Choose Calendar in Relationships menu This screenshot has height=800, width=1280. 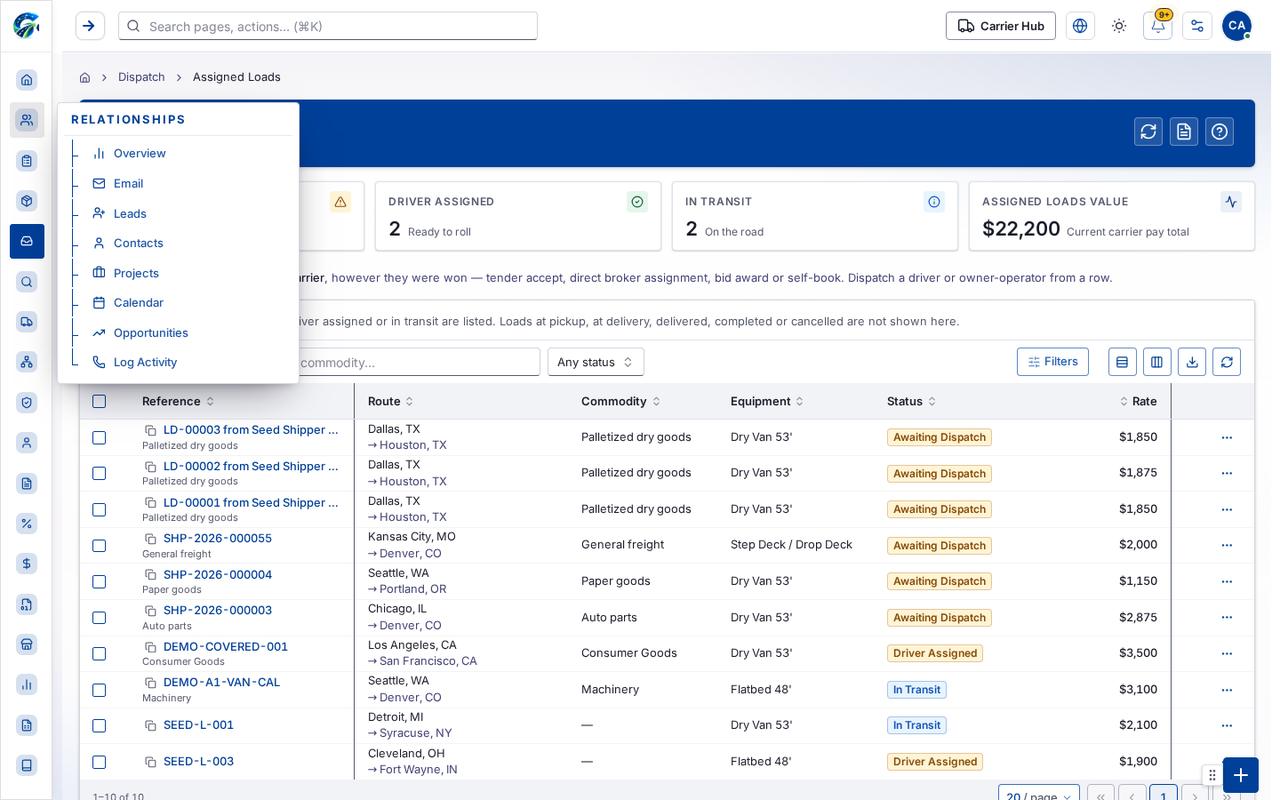(x=138, y=303)
